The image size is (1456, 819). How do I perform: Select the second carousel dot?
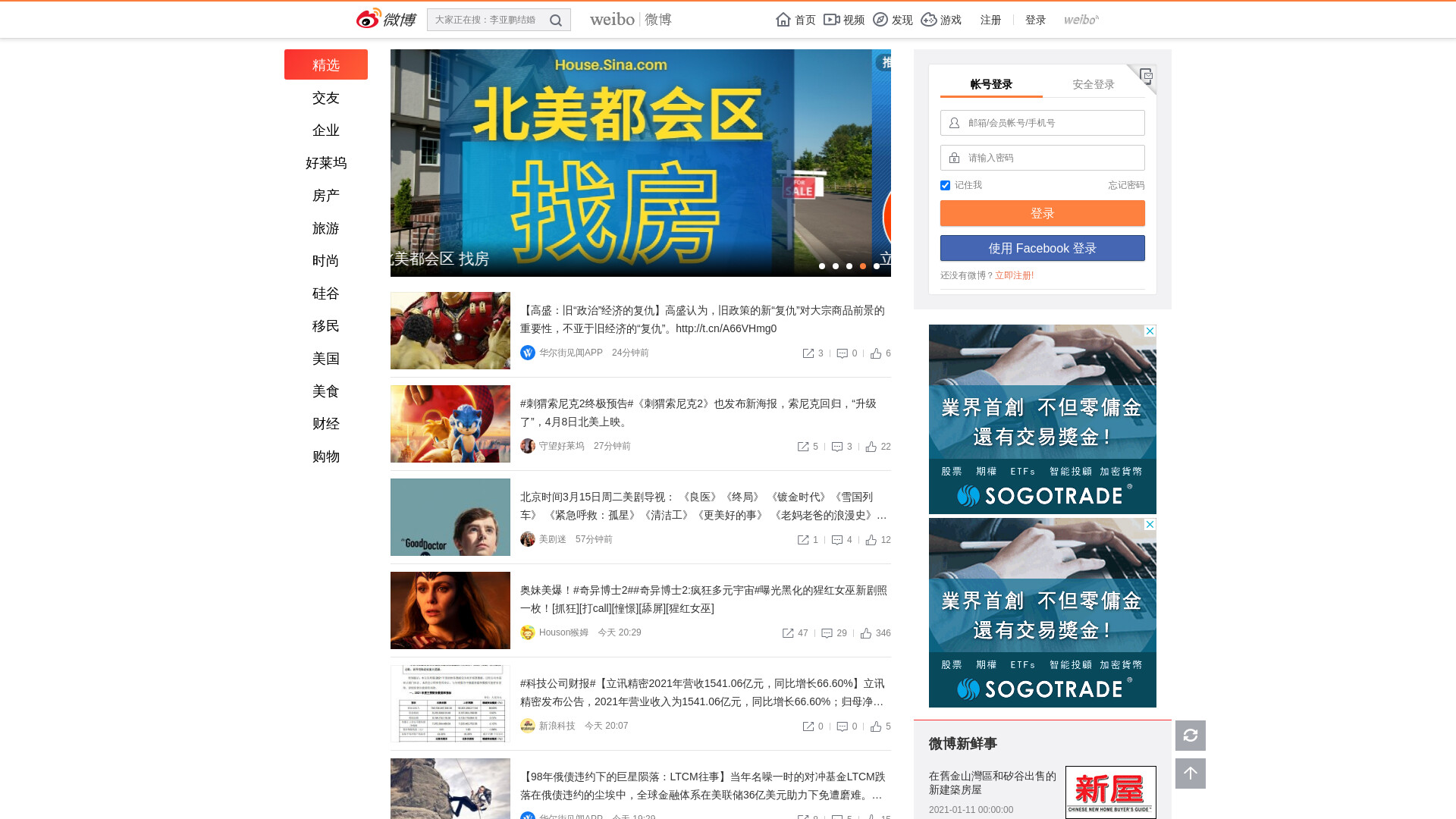tap(836, 266)
